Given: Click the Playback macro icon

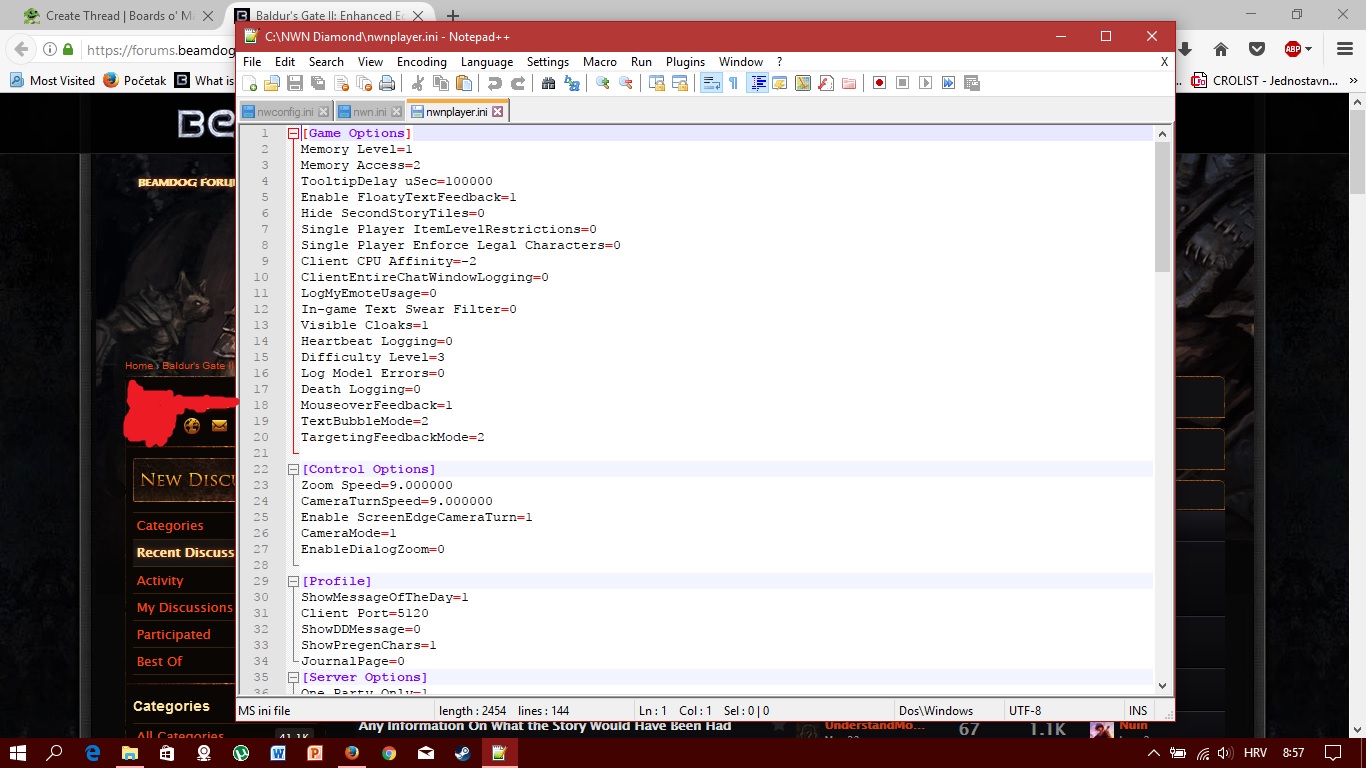Looking at the screenshot, I should click(x=925, y=83).
